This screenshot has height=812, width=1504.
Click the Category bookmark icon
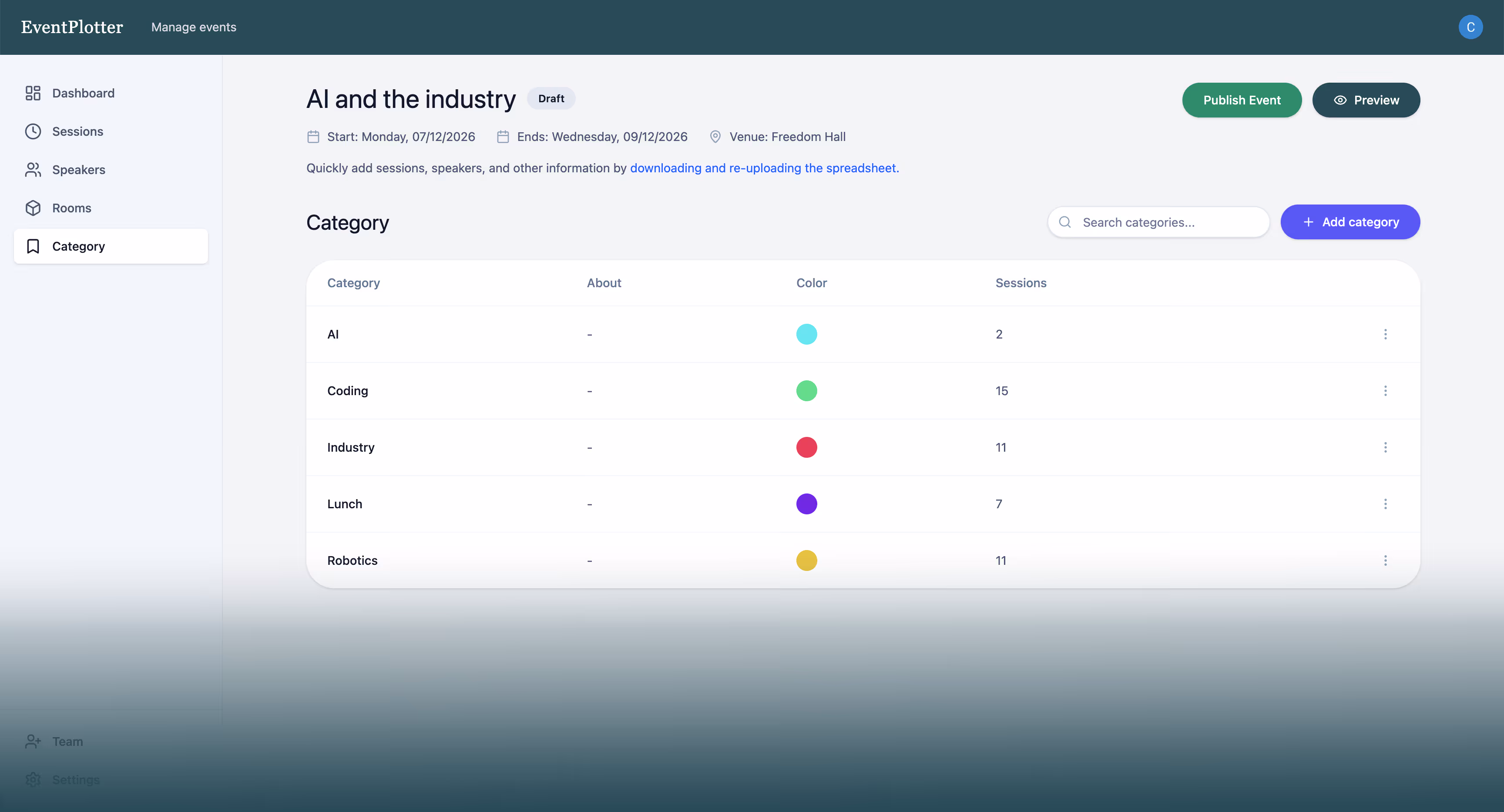tap(33, 246)
